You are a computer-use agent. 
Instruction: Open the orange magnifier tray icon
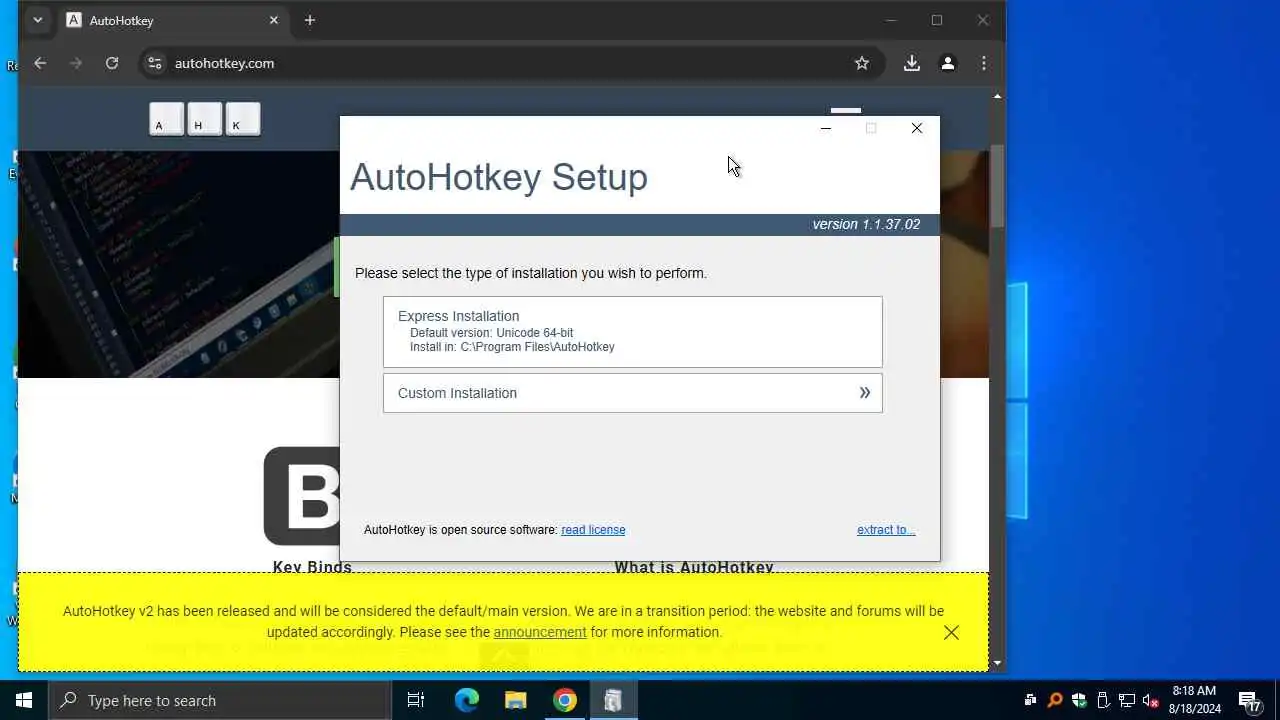tap(1054, 700)
